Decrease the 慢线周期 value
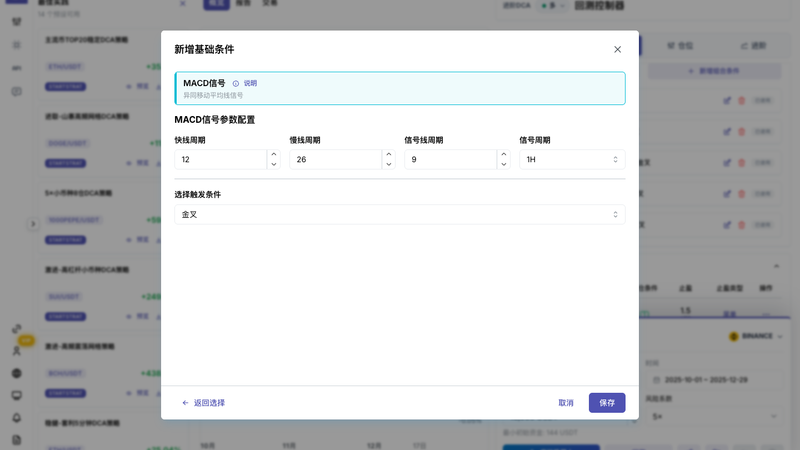Screen dimensions: 800x450 389,164
